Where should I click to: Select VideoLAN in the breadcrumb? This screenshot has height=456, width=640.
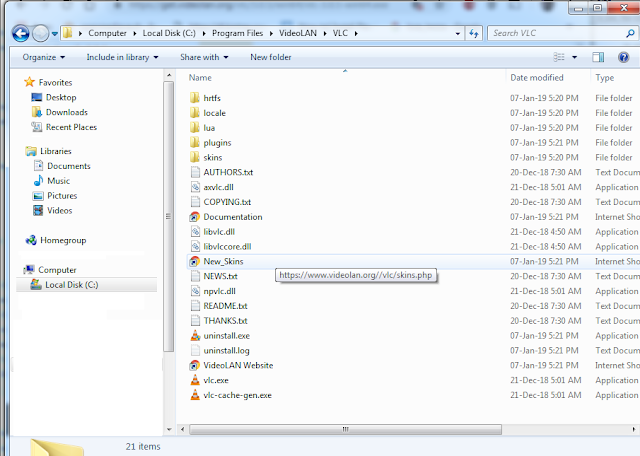[298, 33]
